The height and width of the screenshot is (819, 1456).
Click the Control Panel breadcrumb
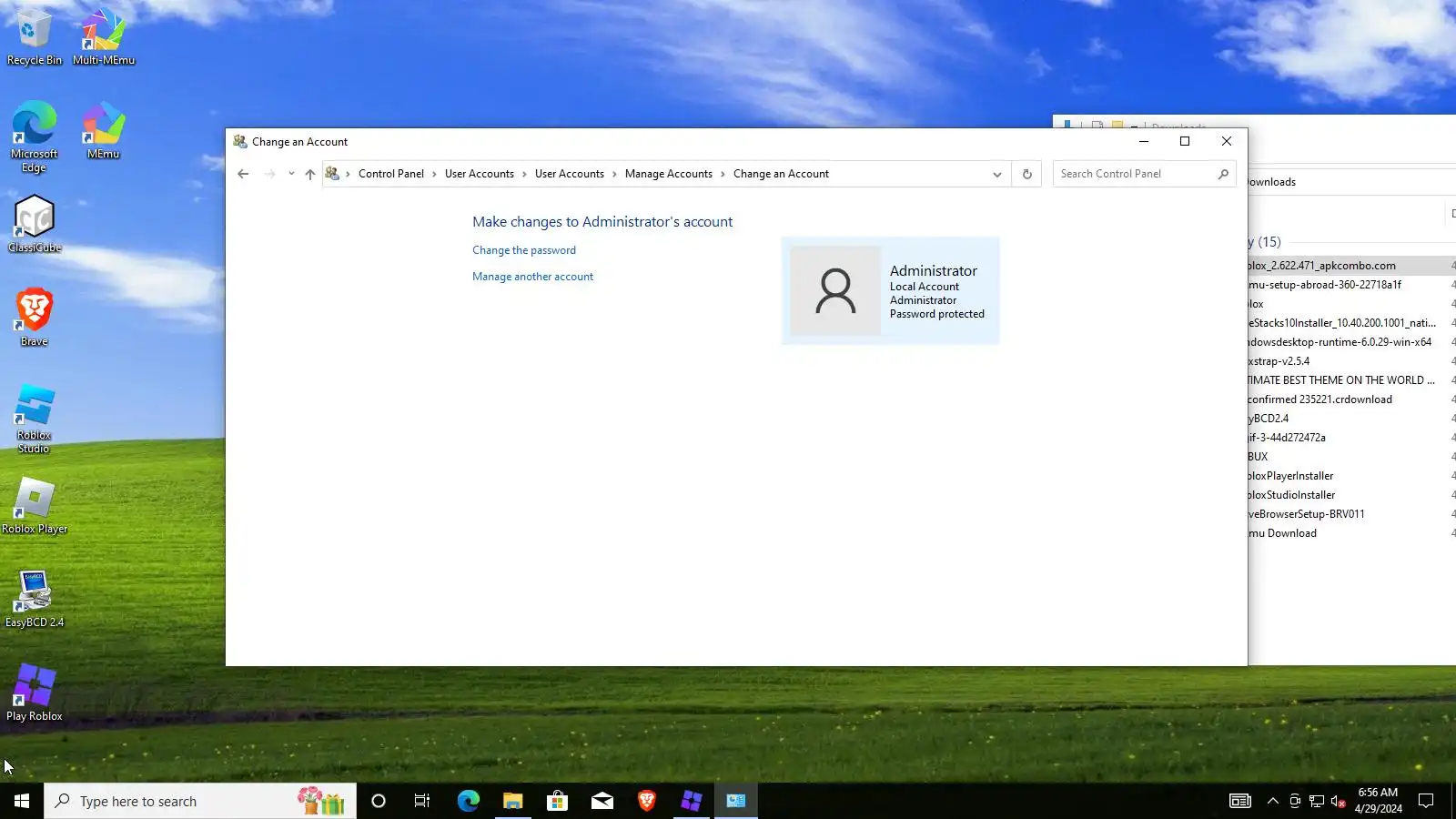tap(391, 174)
